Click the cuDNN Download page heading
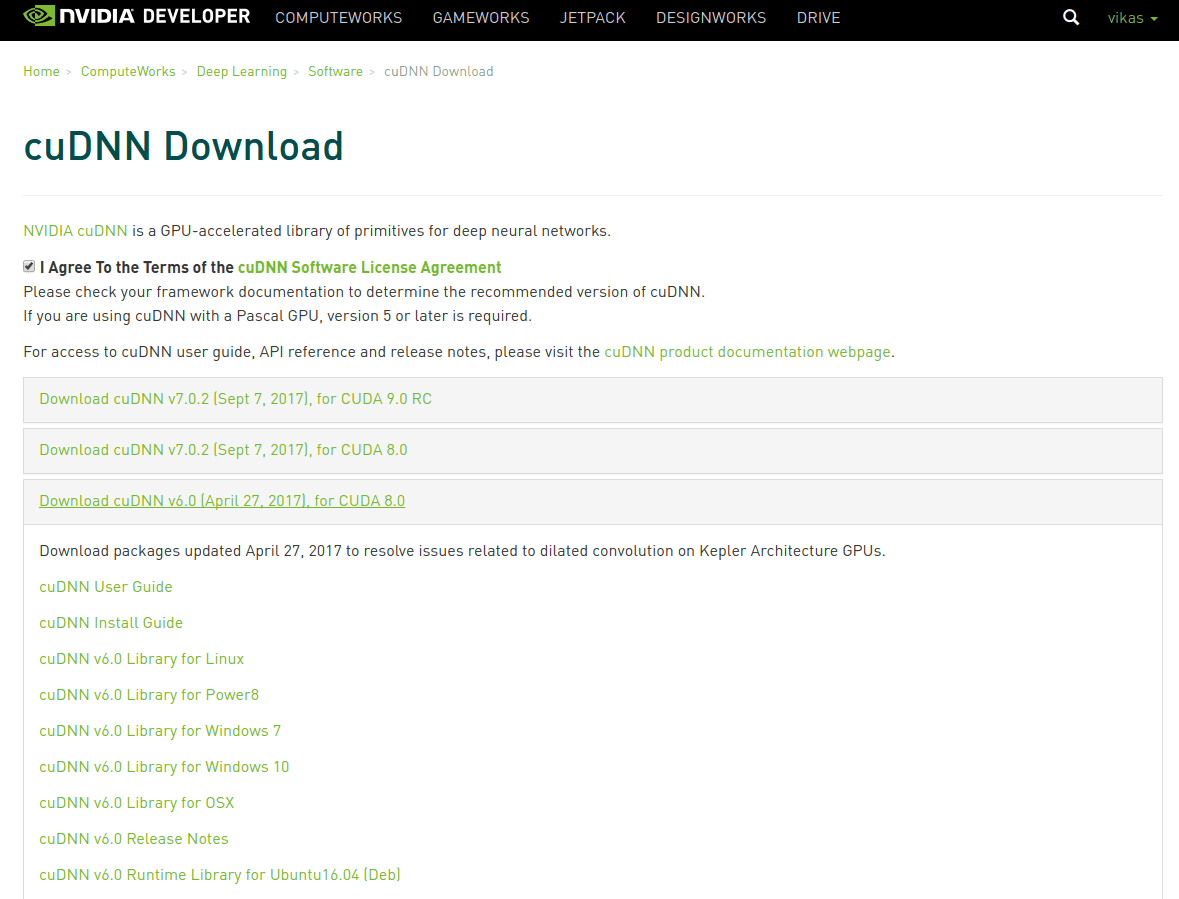 [x=183, y=146]
